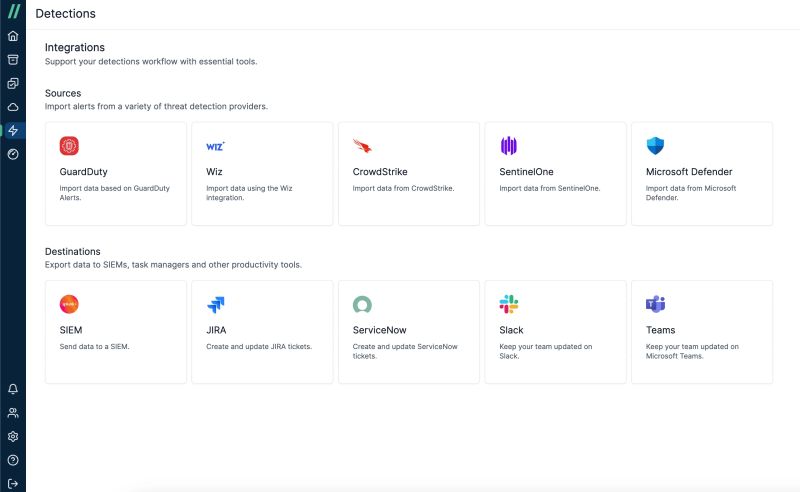Open the cloud sidebar icon

13,107
